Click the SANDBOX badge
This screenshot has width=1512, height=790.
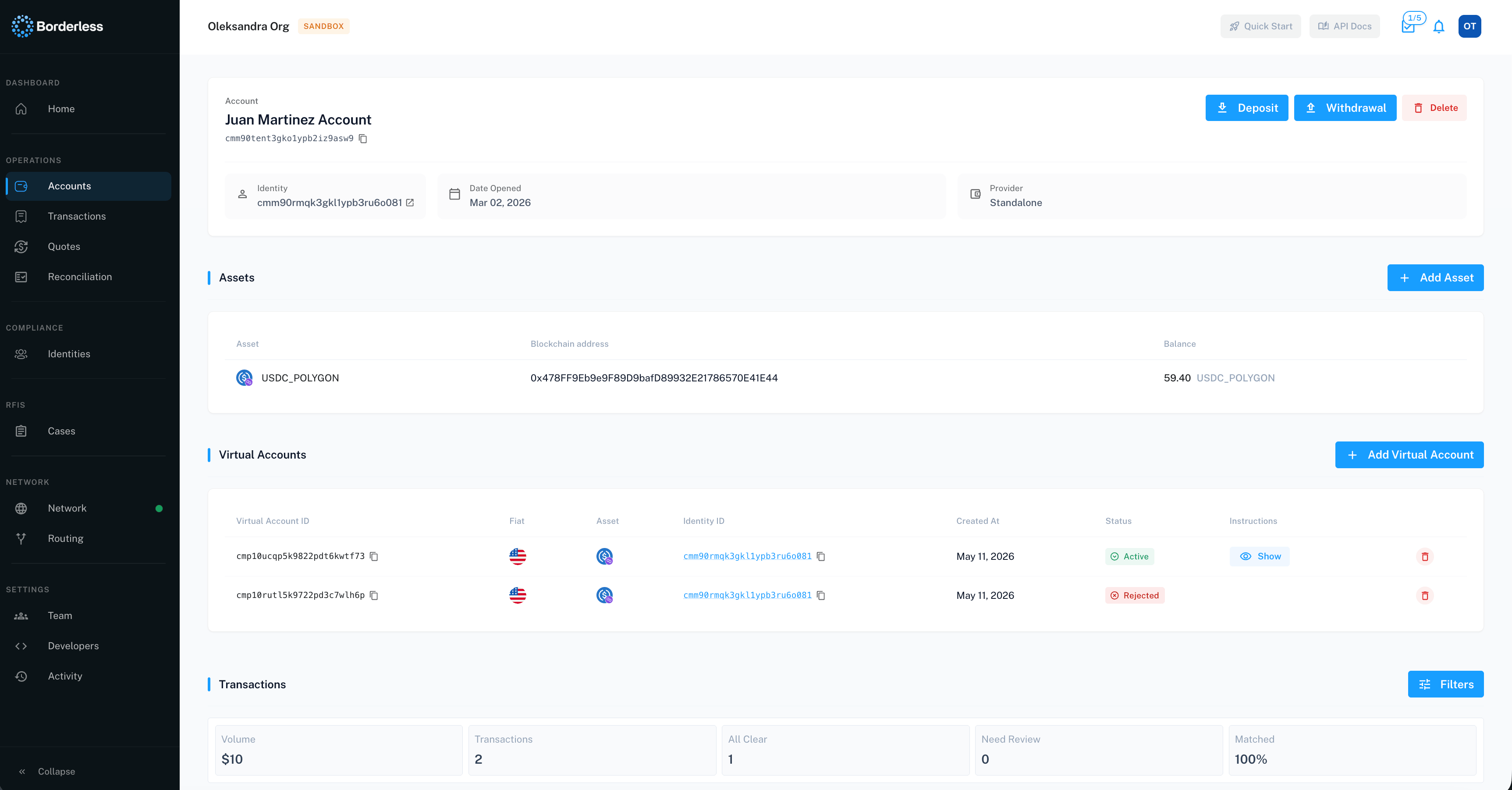pyautogui.click(x=323, y=26)
